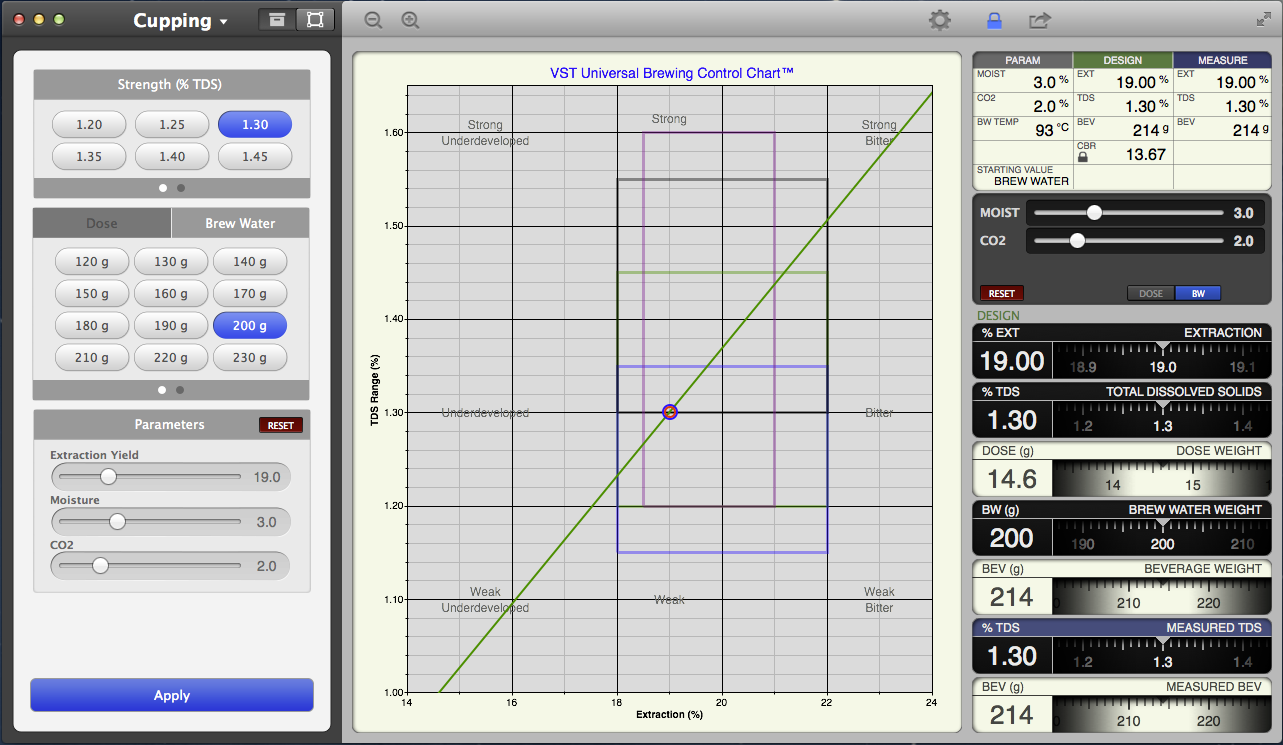This screenshot has width=1283, height=745.
Task: Click the Beverage Weight ruler dial
Action: tap(1162, 597)
